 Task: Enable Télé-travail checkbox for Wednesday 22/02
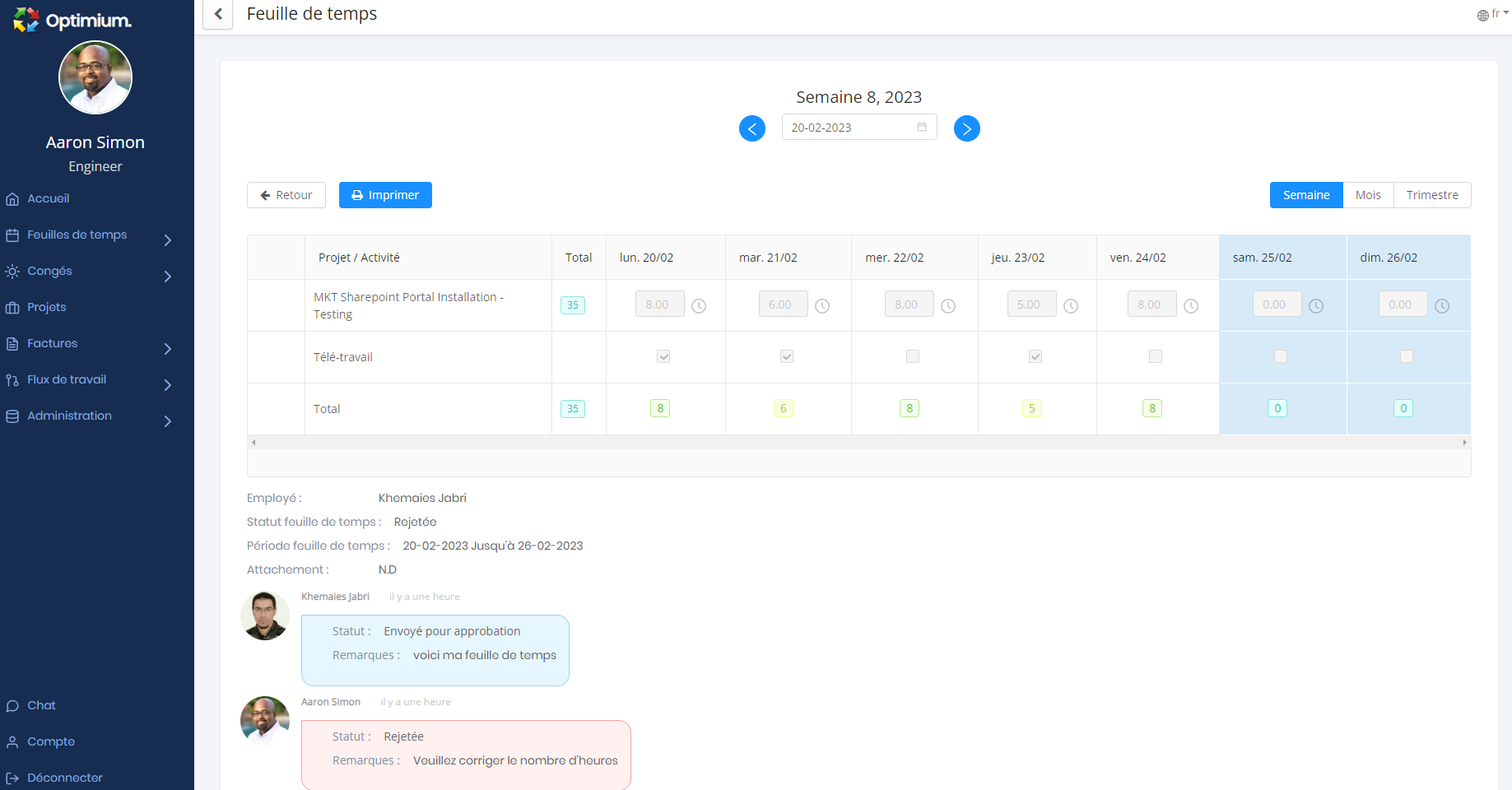pyautogui.click(x=912, y=356)
